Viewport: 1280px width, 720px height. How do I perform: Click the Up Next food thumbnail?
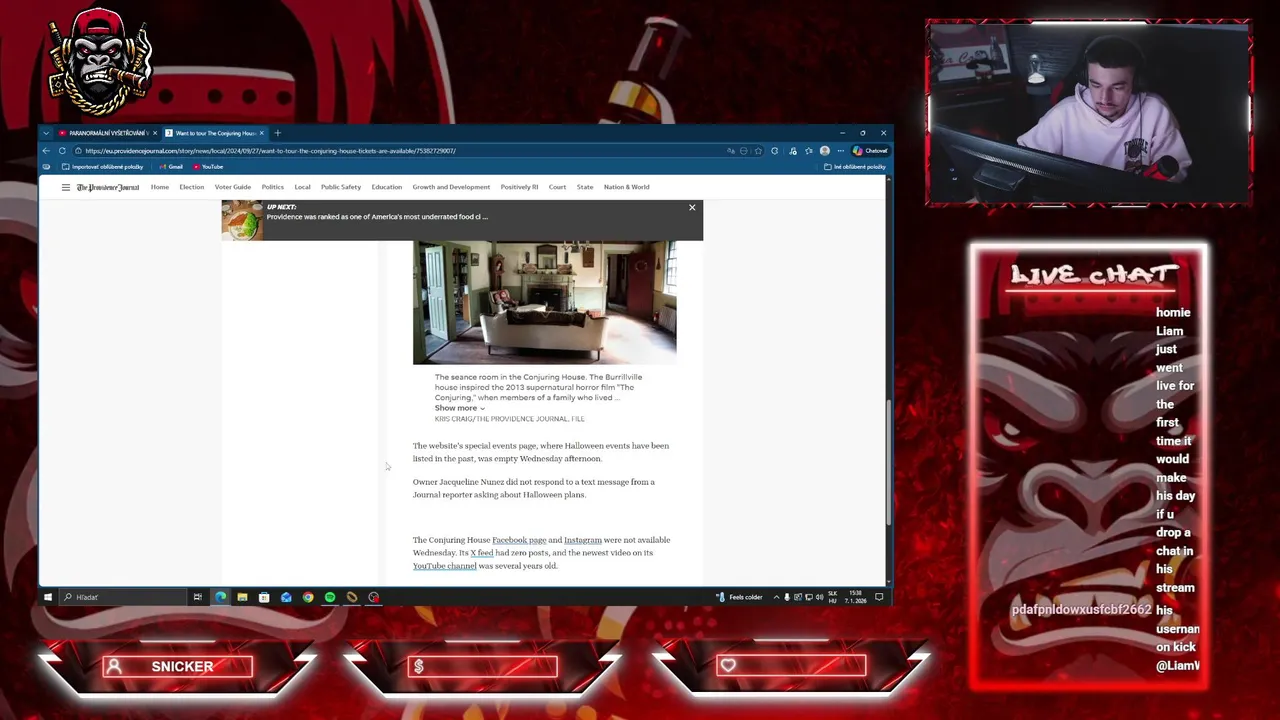click(242, 220)
